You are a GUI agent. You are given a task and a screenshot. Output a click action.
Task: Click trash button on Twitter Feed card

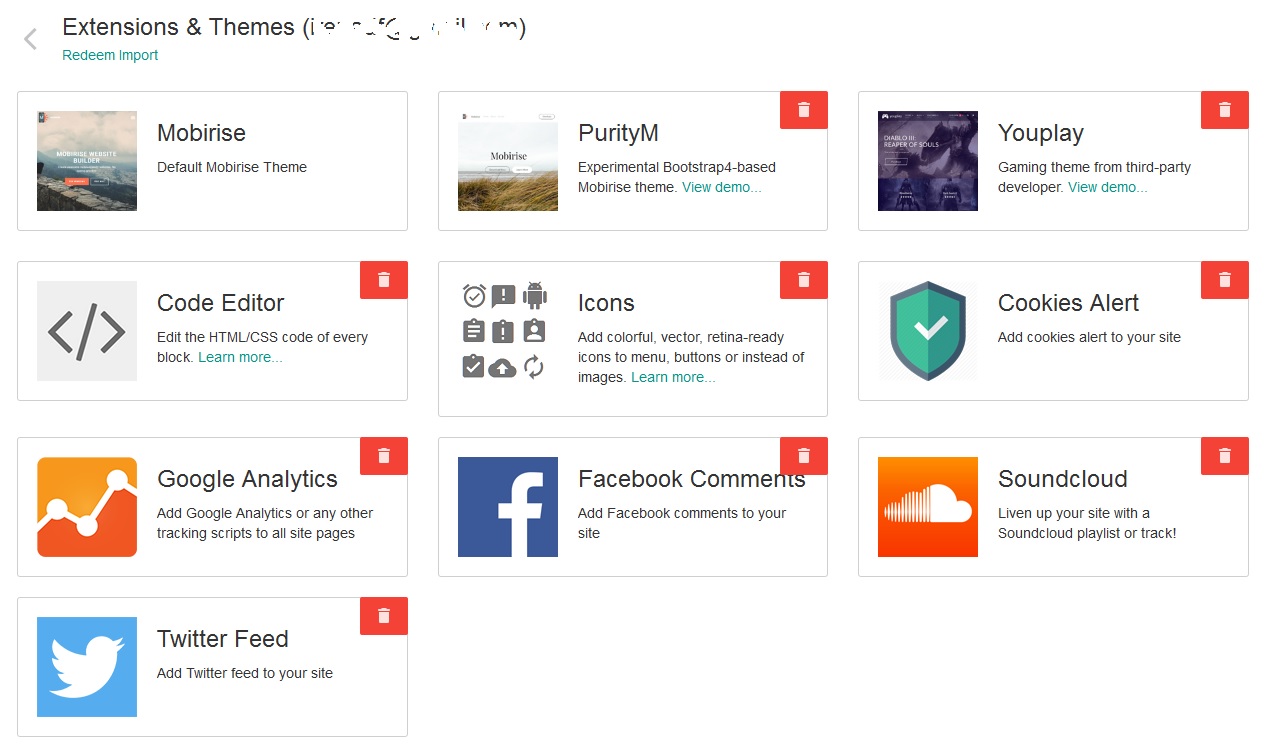[x=383, y=616]
